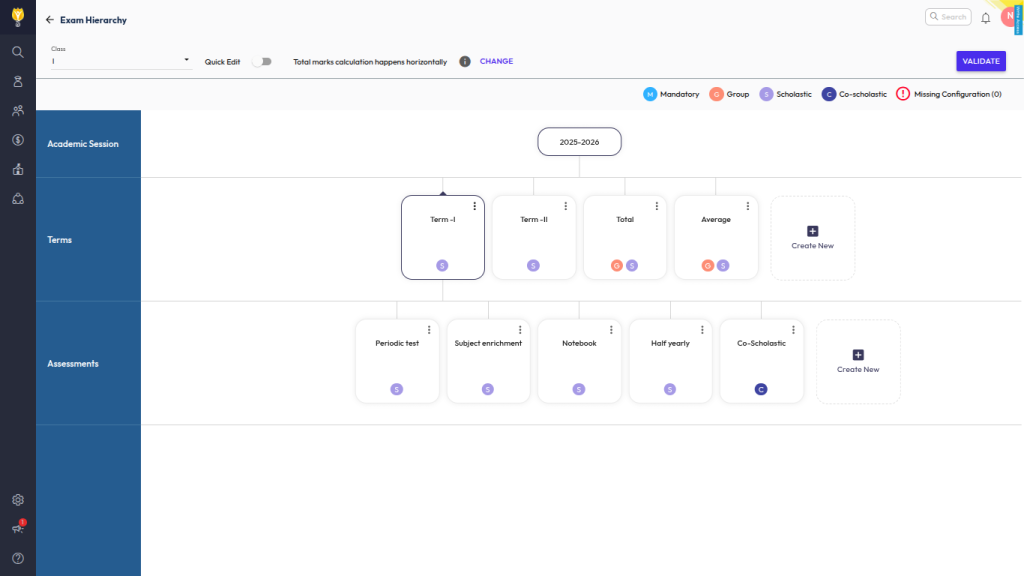This screenshot has width=1024, height=576.
Task: Open the Class dropdown
Action: [x=120, y=61]
